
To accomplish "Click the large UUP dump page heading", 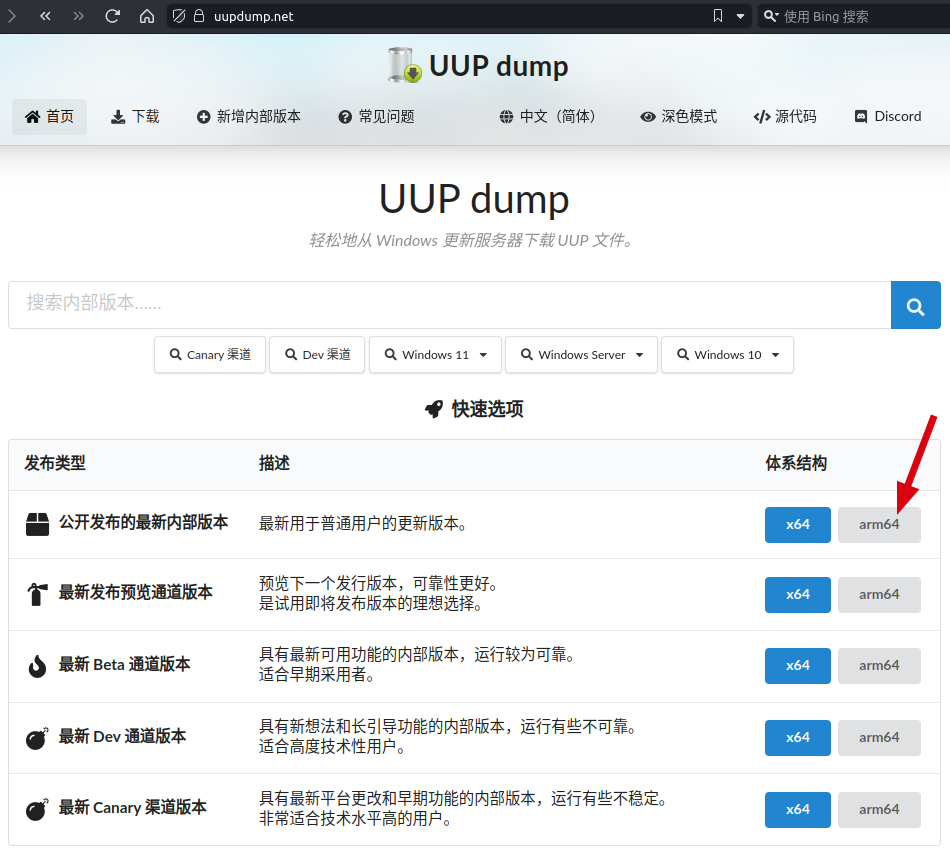I will (474, 199).
